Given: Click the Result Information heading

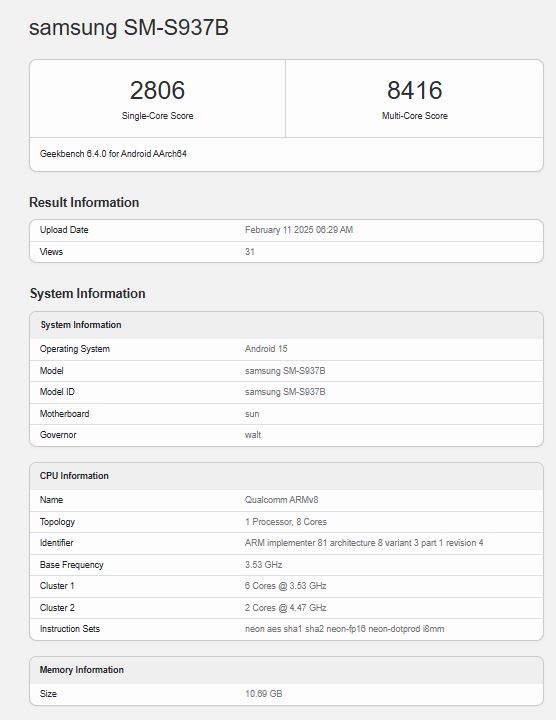Looking at the screenshot, I should point(84,202).
